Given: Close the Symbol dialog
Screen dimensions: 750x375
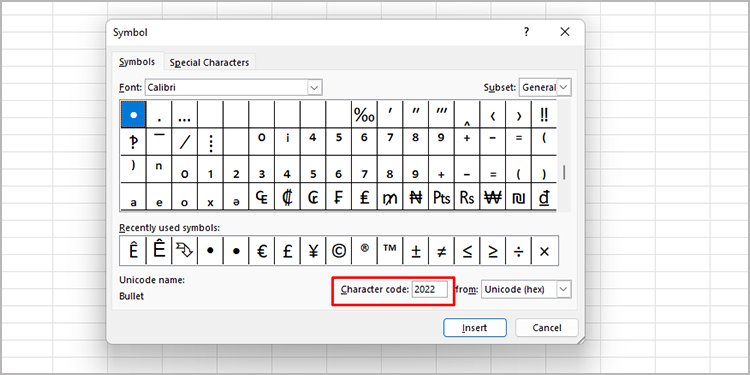Looking at the screenshot, I should pyautogui.click(x=565, y=32).
